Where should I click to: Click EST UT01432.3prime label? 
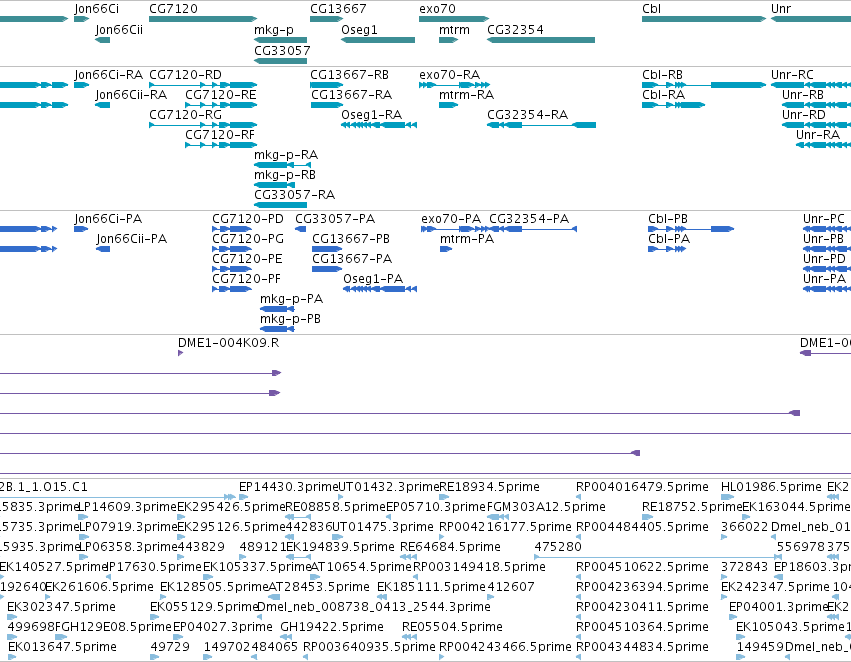tap(388, 487)
